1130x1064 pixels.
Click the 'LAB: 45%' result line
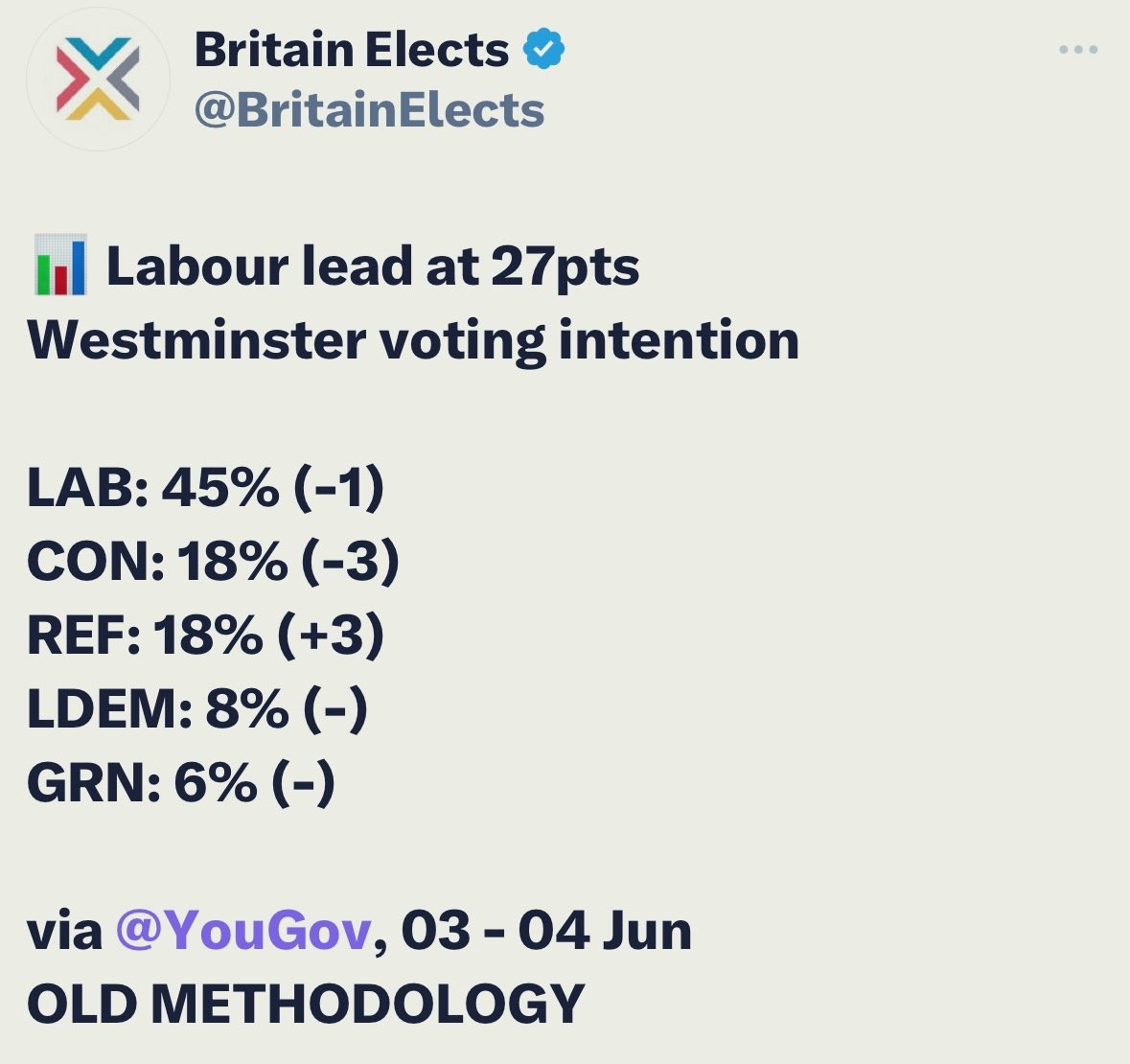pos(205,487)
